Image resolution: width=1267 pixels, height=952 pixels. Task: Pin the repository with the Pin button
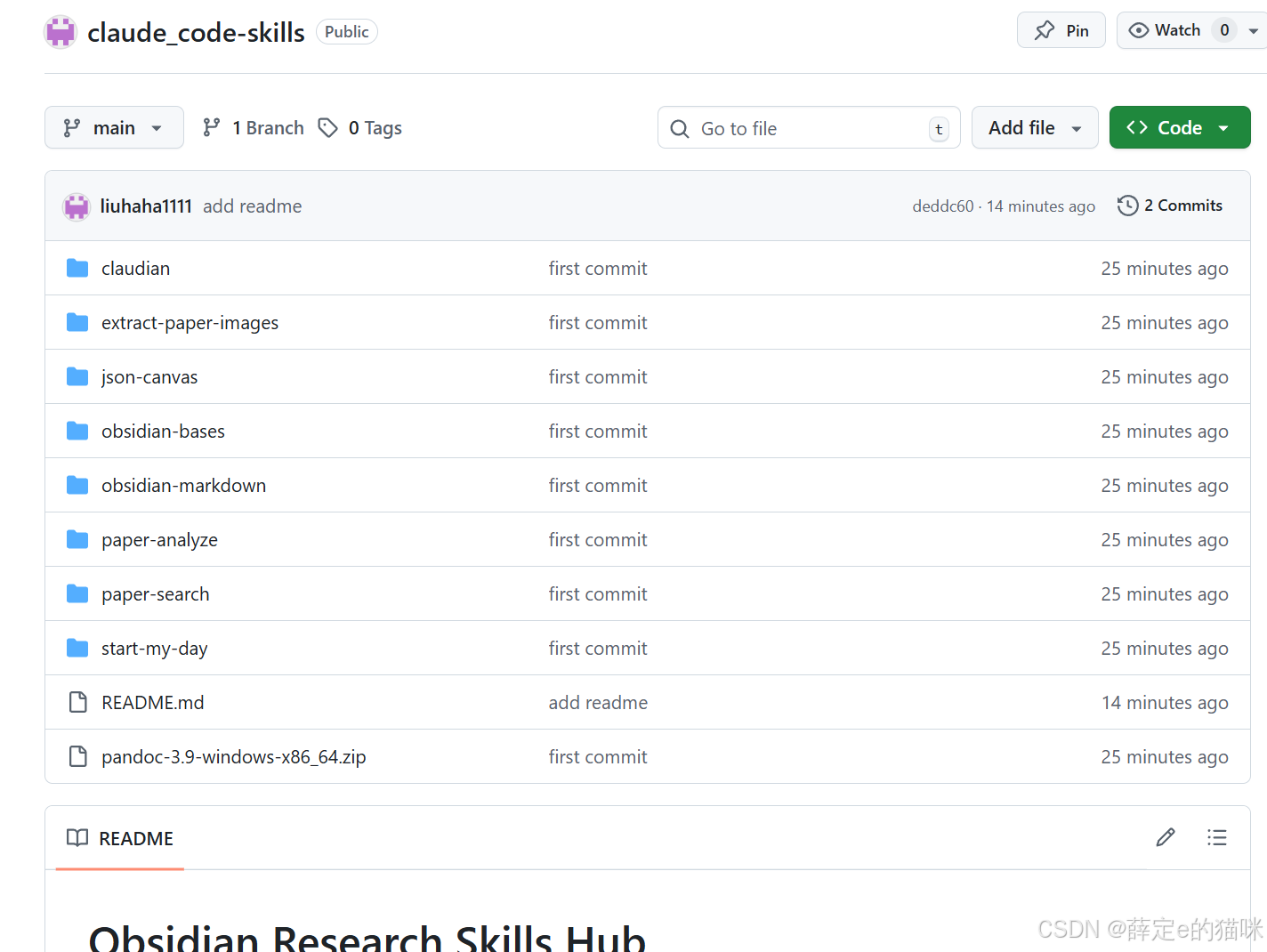(x=1061, y=30)
